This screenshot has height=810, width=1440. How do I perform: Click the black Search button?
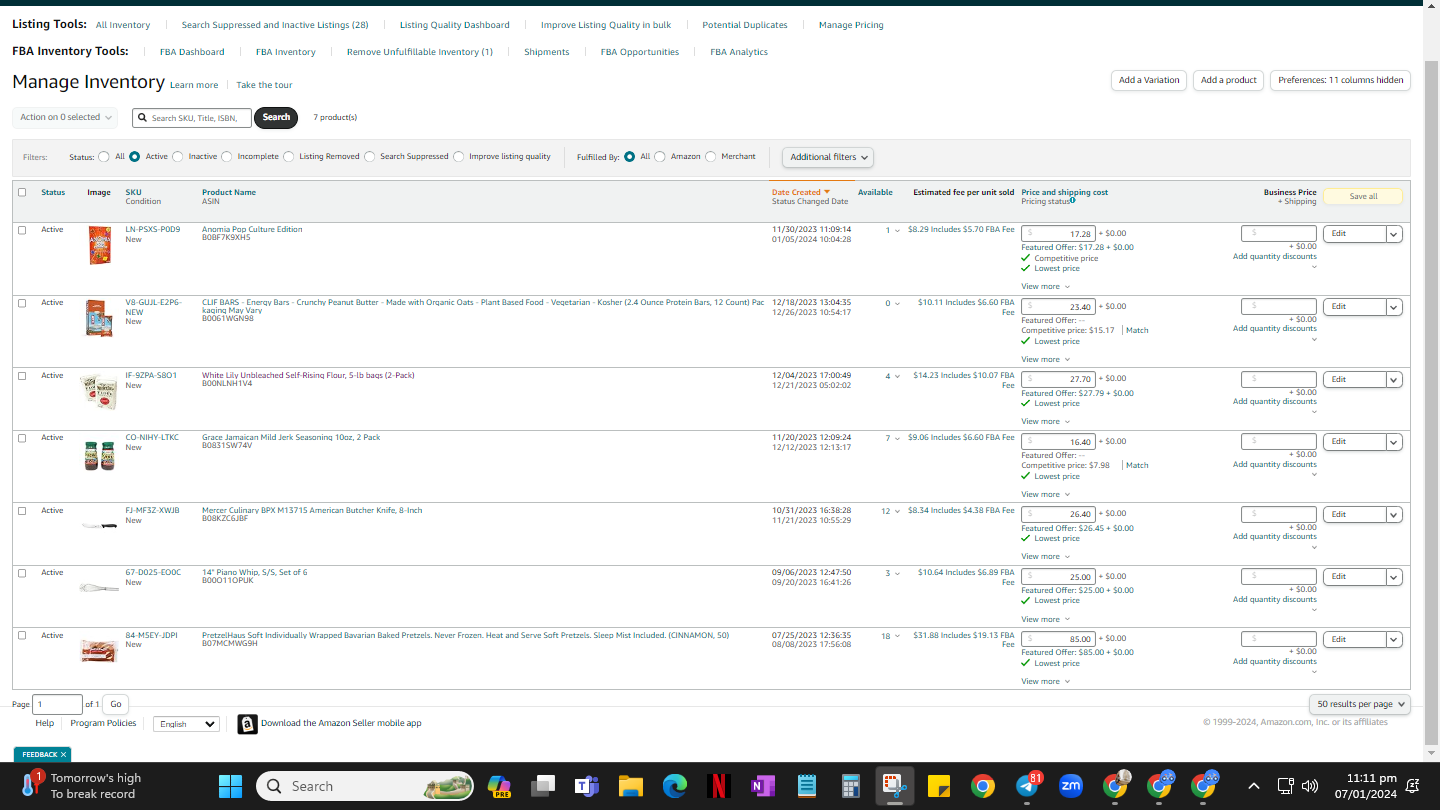(x=276, y=118)
